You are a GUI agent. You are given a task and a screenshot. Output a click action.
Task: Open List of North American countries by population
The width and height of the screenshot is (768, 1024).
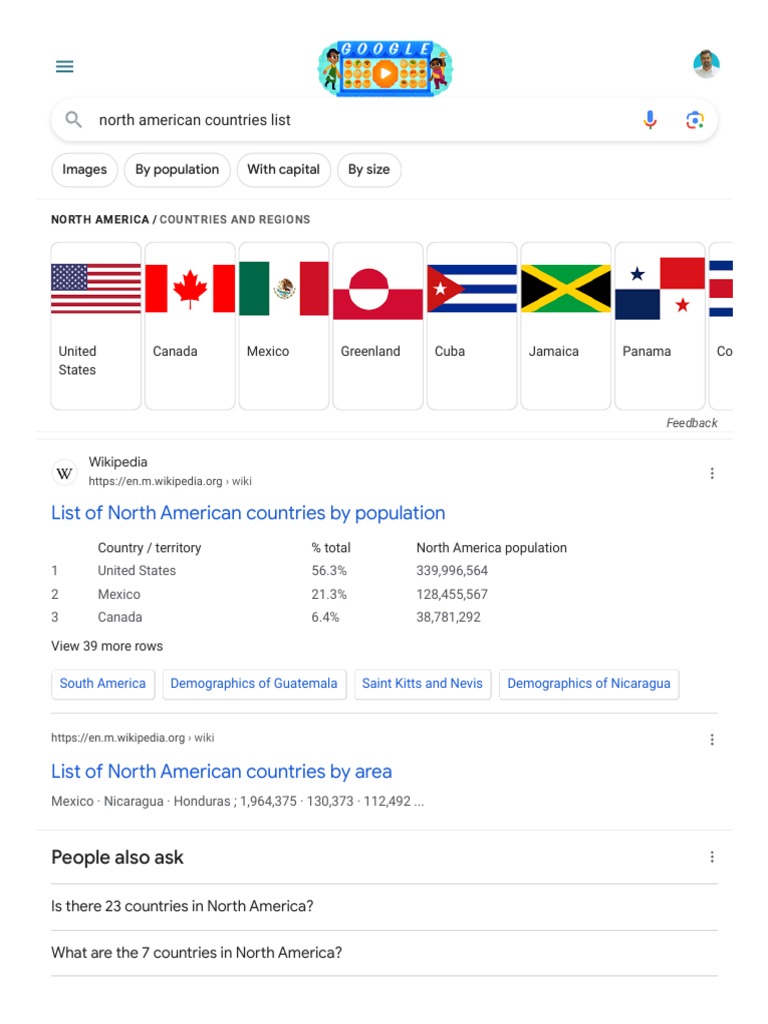coord(248,513)
